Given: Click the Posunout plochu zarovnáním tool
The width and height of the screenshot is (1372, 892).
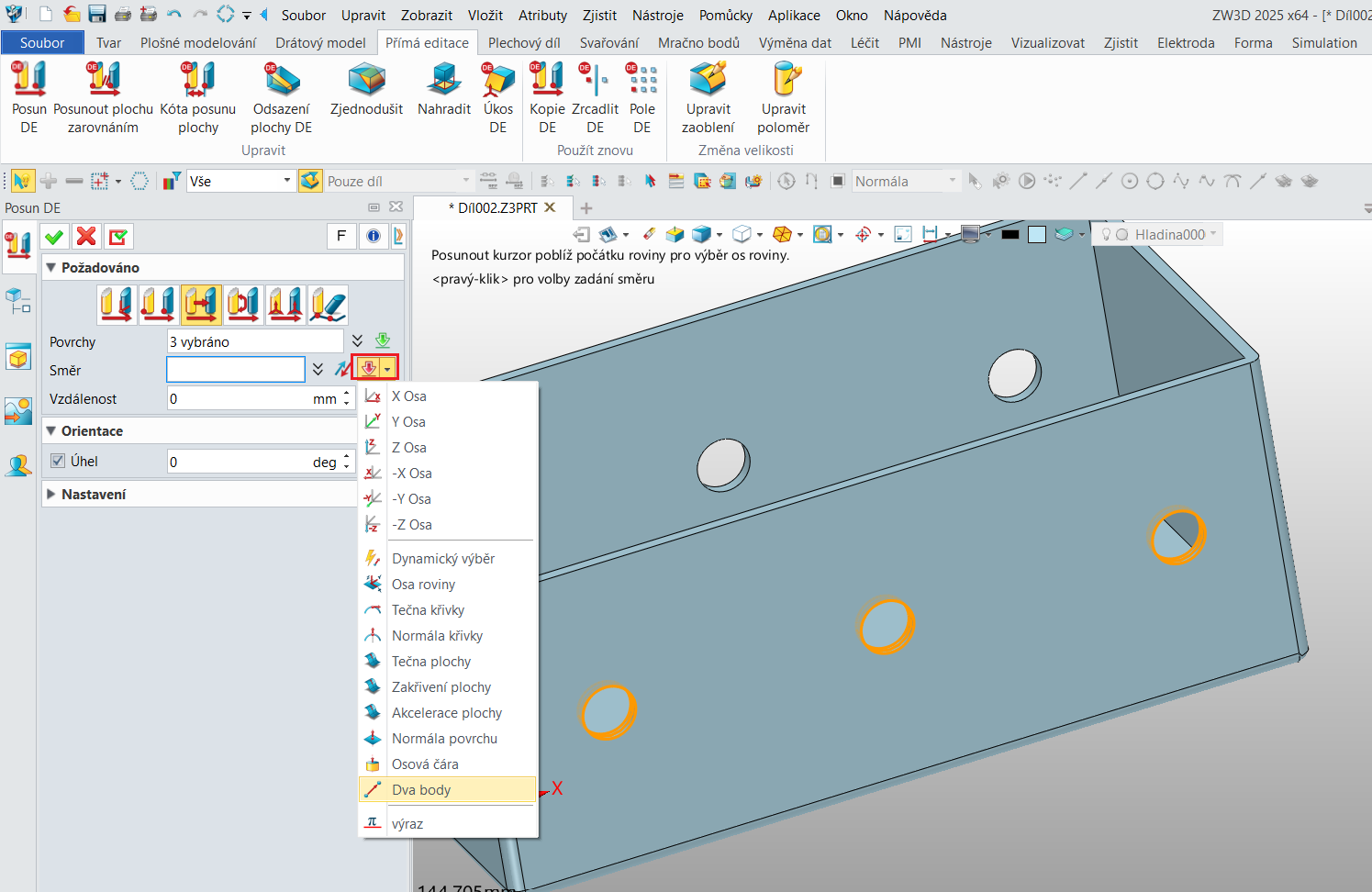Looking at the screenshot, I should tap(104, 97).
